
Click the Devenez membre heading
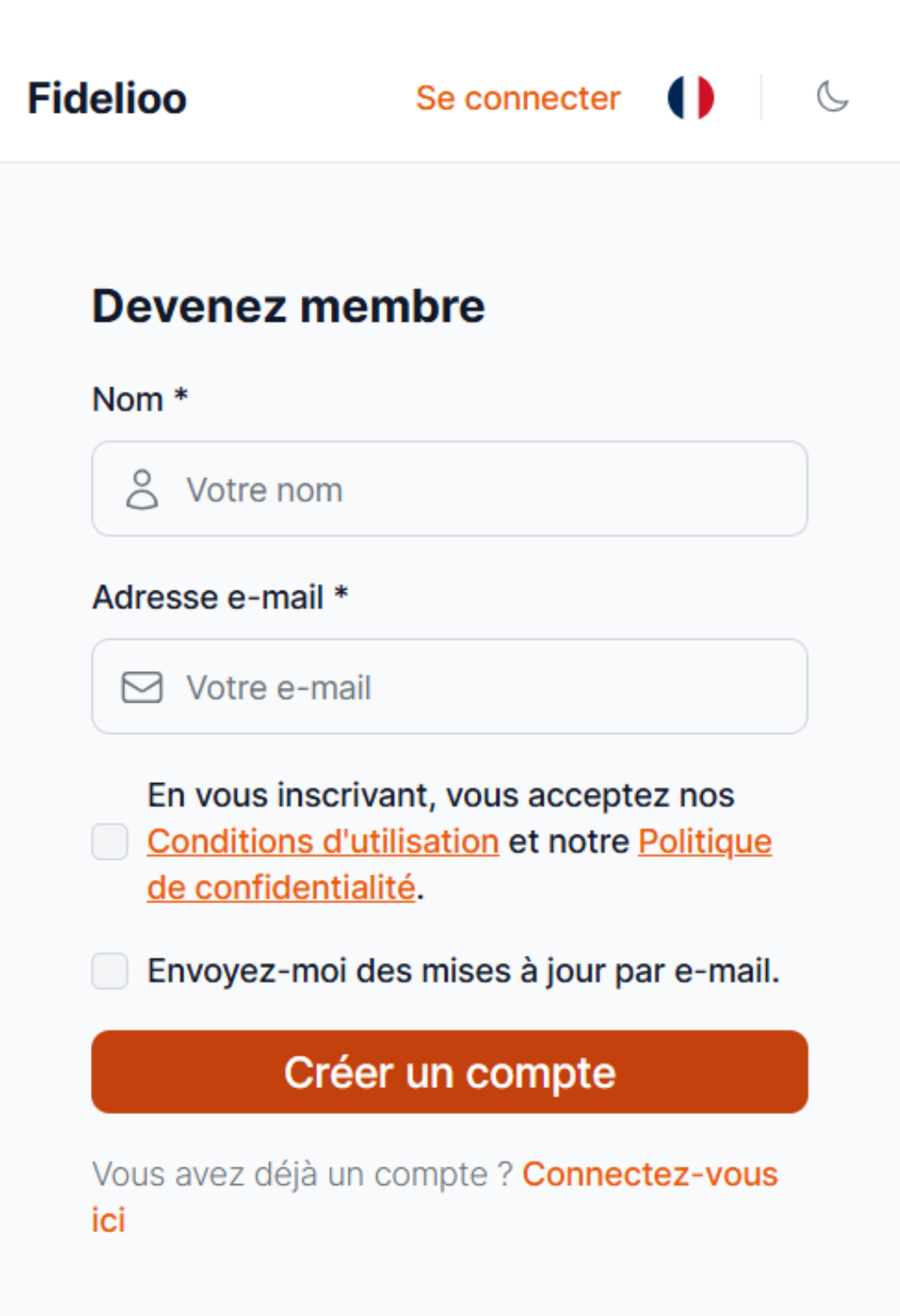pos(288,306)
